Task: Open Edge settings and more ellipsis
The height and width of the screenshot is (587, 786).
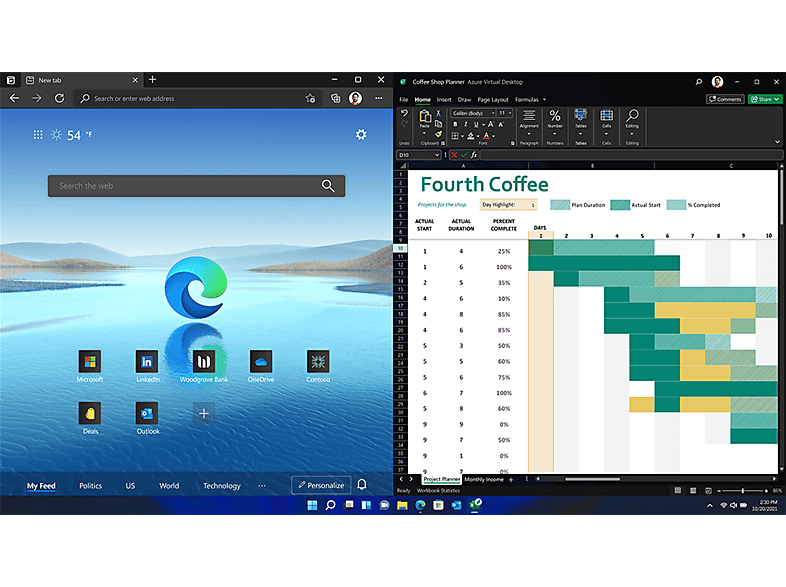Action: (x=378, y=98)
